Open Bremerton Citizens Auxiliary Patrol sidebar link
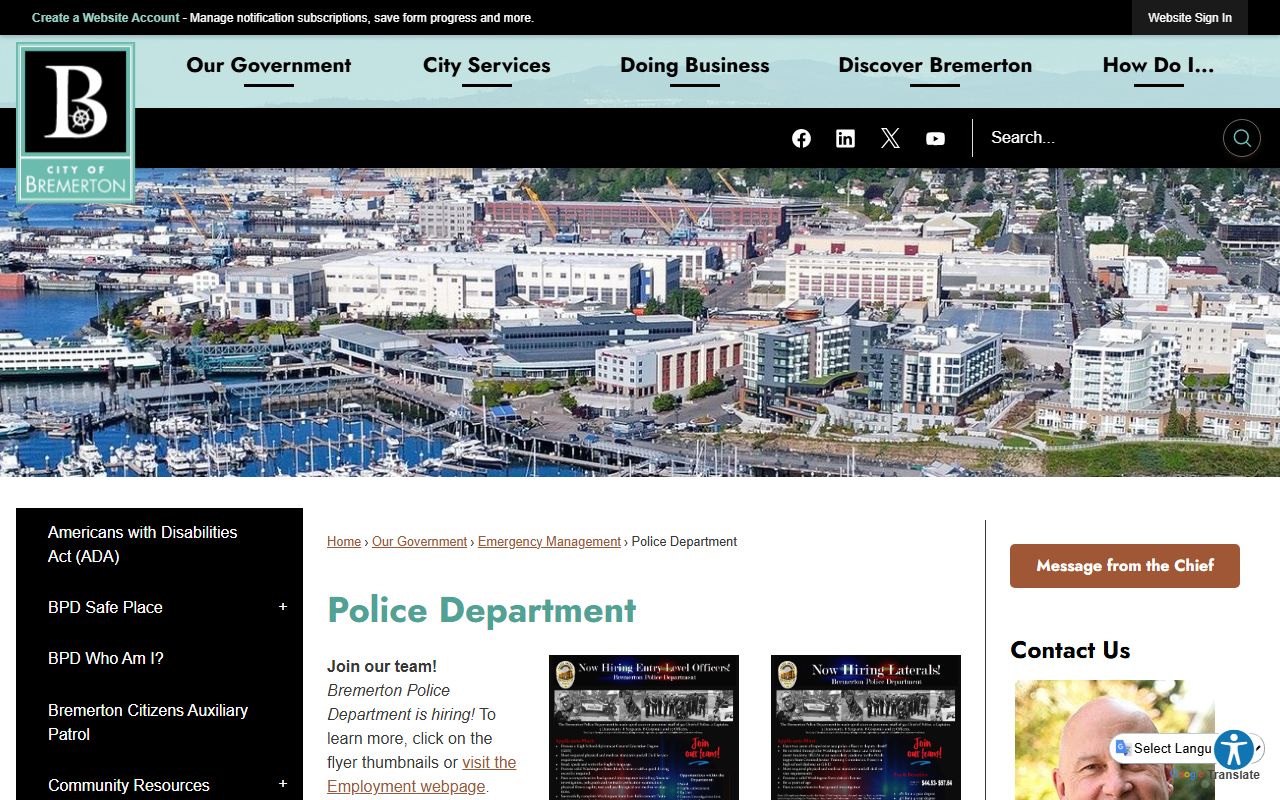This screenshot has height=800, width=1280. (x=148, y=722)
